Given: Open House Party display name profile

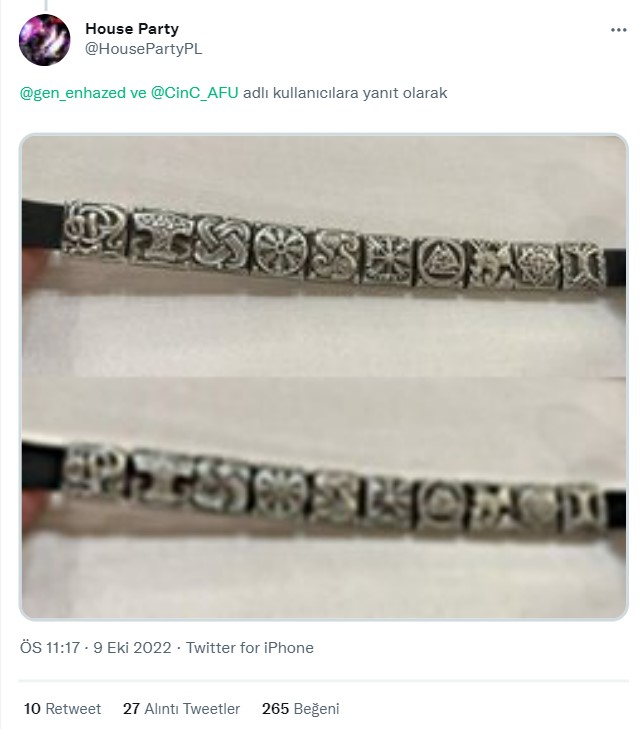Looking at the screenshot, I should [x=132, y=29].
